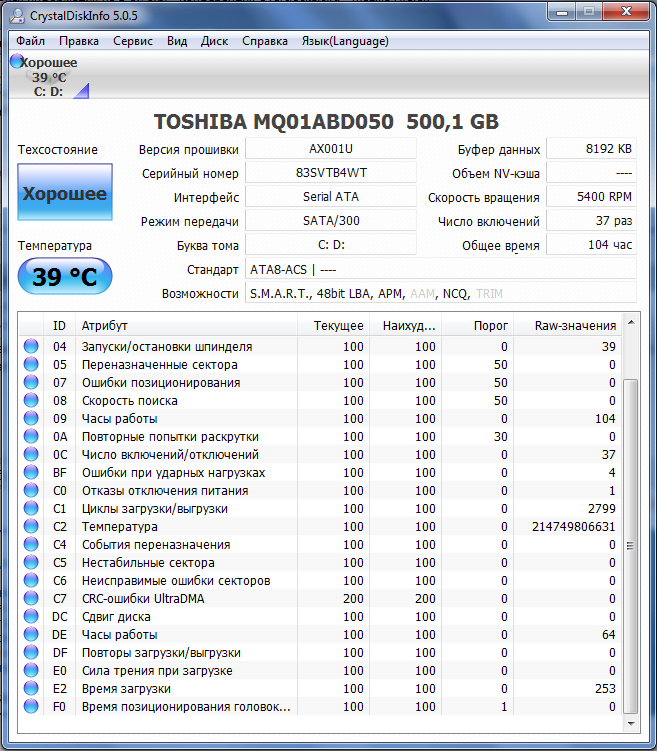Screen dimensions: 658x752
Task: Click status orb for DC Сдвиг диска
Action: 31,616
